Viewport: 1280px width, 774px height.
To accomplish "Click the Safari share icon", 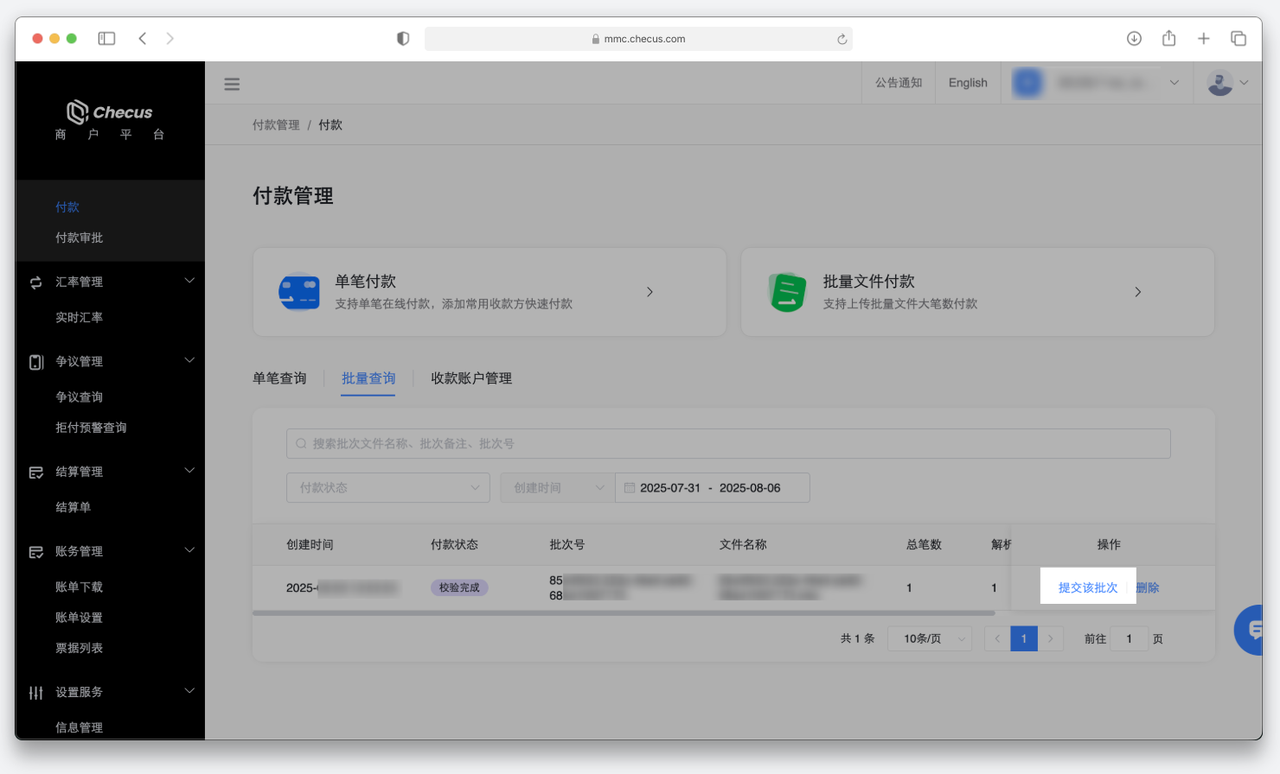I will [x=1169, y=38].
